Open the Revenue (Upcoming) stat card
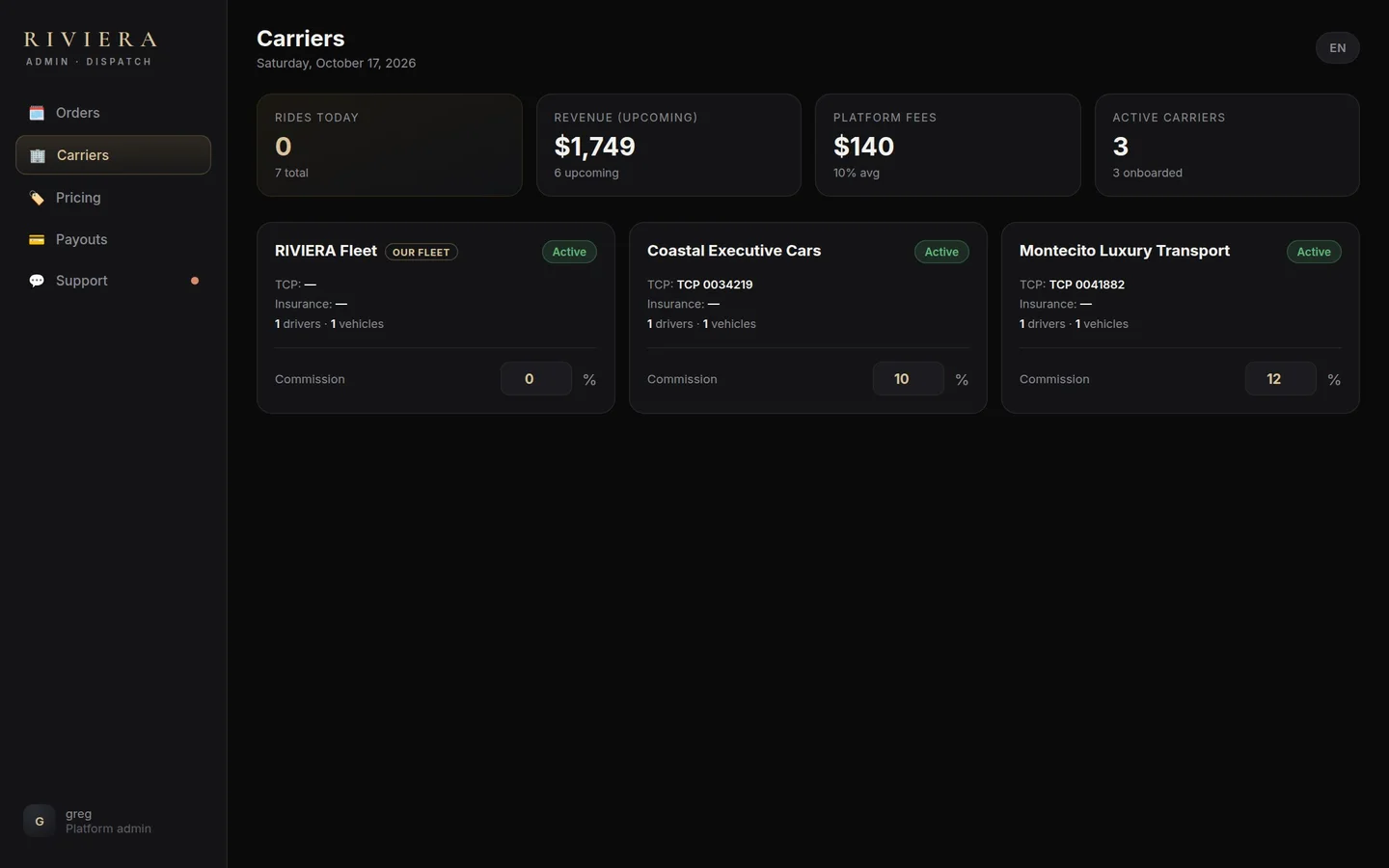 (668, 145)
